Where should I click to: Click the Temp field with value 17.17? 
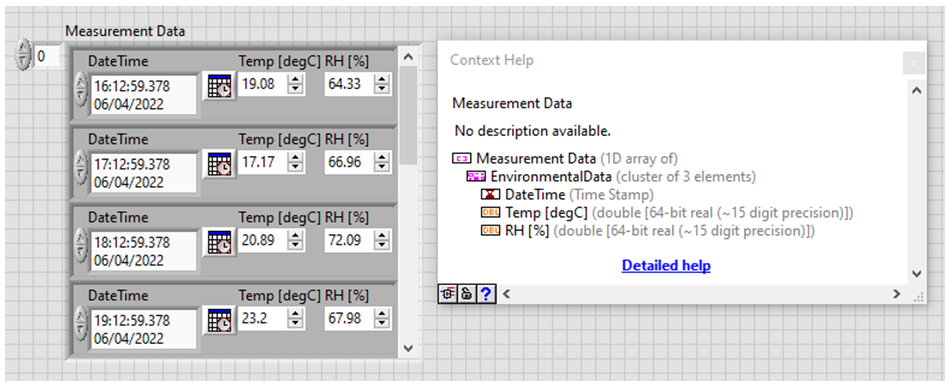(x=262, y=162)
